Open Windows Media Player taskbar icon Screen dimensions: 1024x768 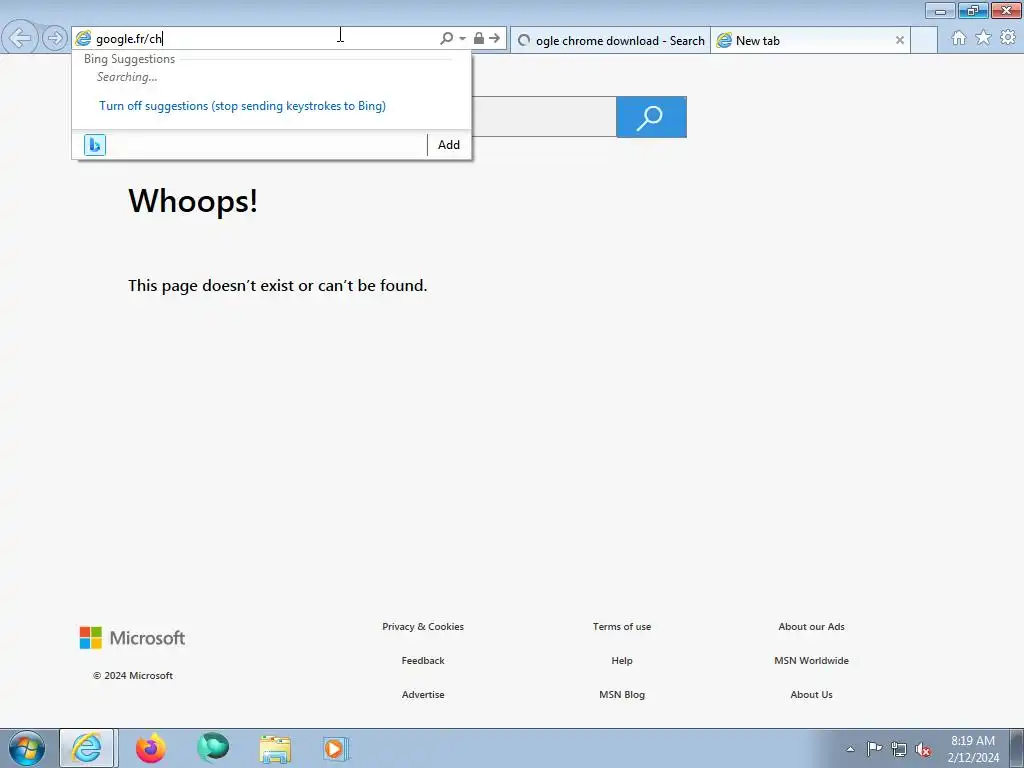336,748
